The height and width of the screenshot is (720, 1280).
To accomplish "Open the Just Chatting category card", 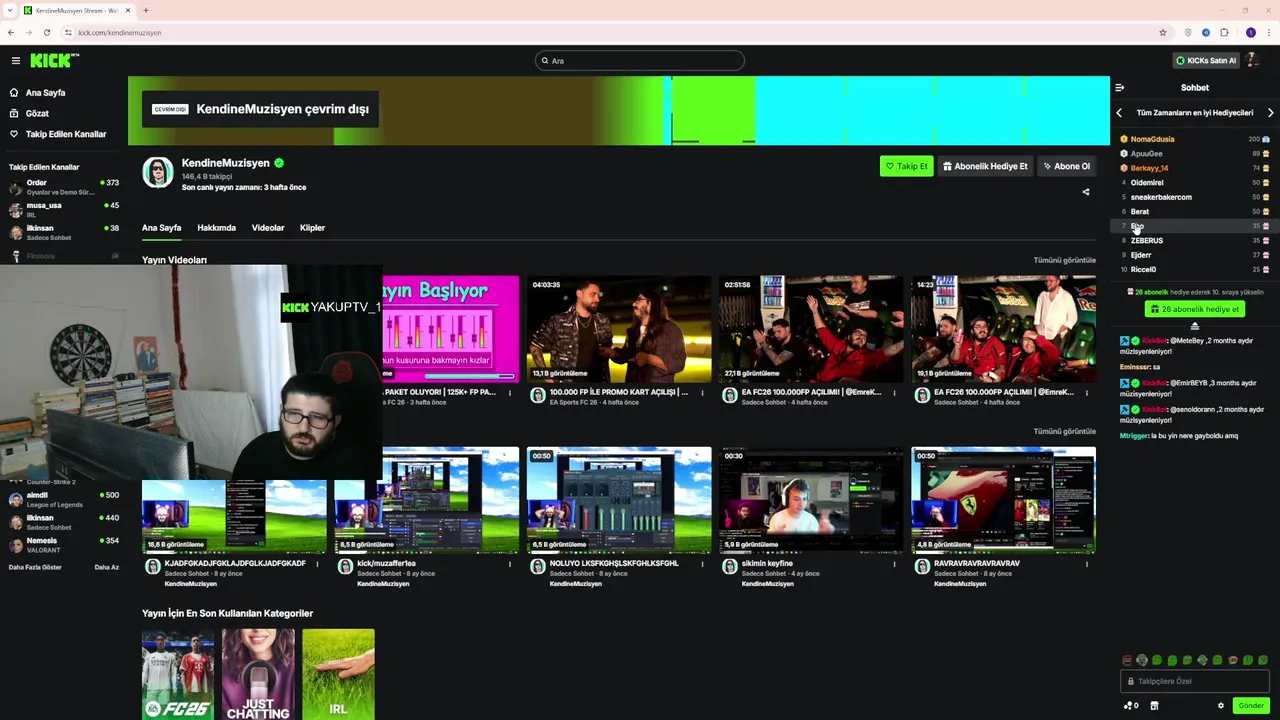I will coord(258,674).
